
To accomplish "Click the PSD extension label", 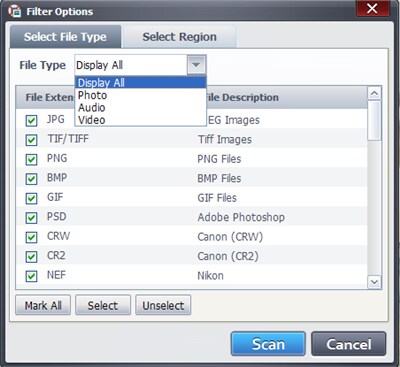I will pos(57,217).
